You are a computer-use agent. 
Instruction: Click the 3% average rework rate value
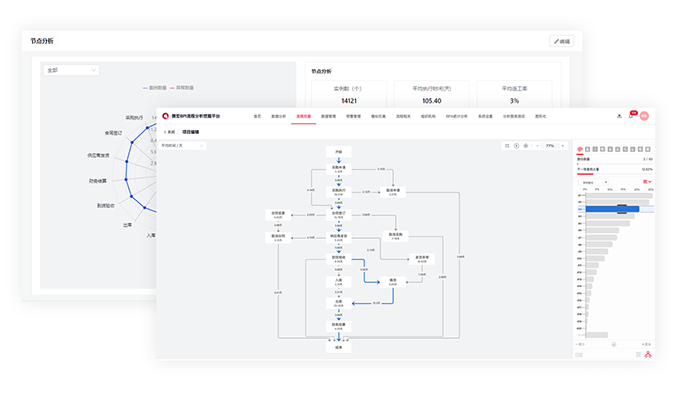[514, 101]
